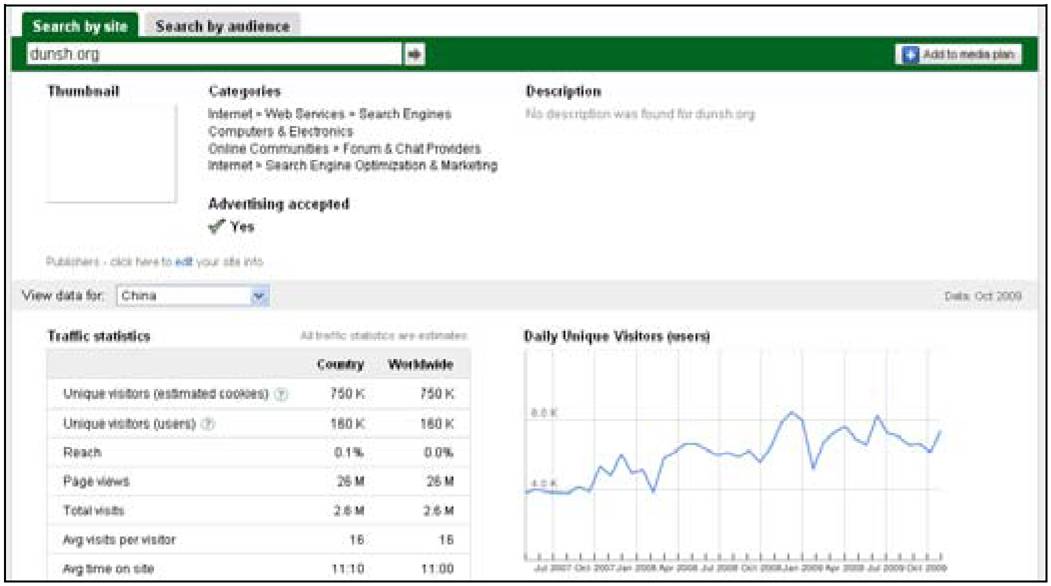
Task: Click the 11:10 country time value
Action: [348, 569]
